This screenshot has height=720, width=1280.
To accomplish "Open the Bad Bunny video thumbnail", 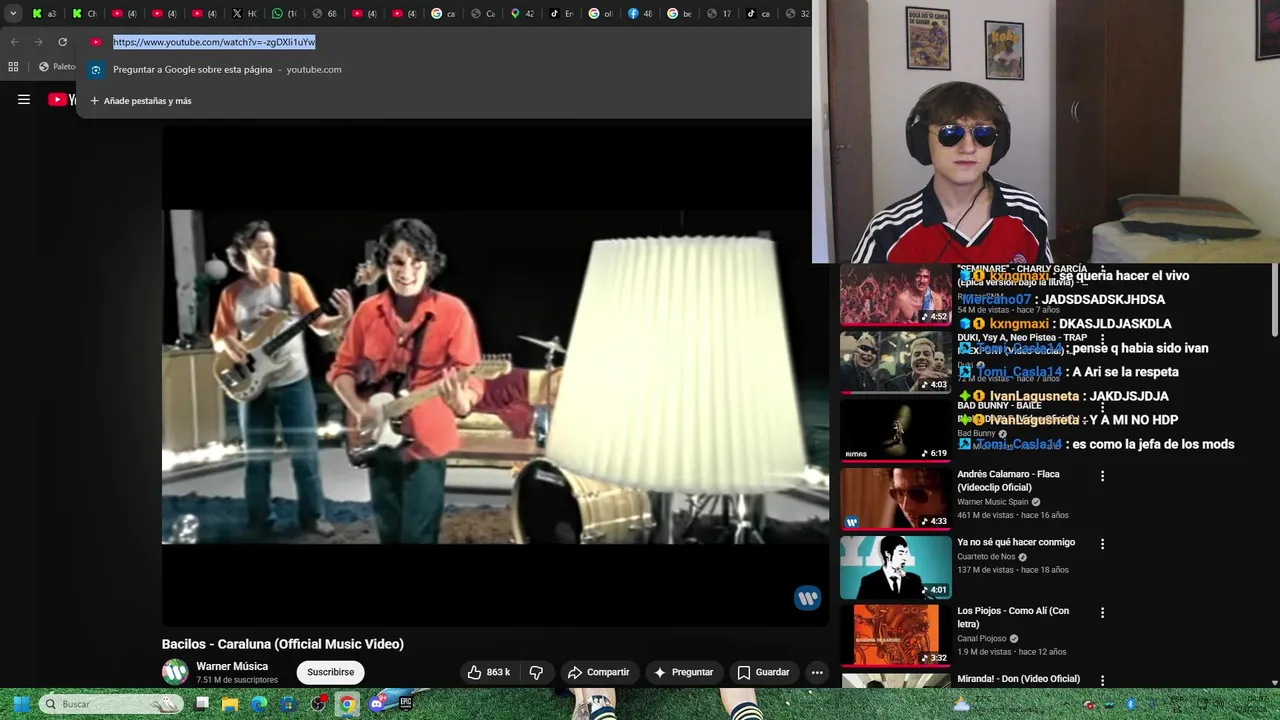I will tap(896, 431).
